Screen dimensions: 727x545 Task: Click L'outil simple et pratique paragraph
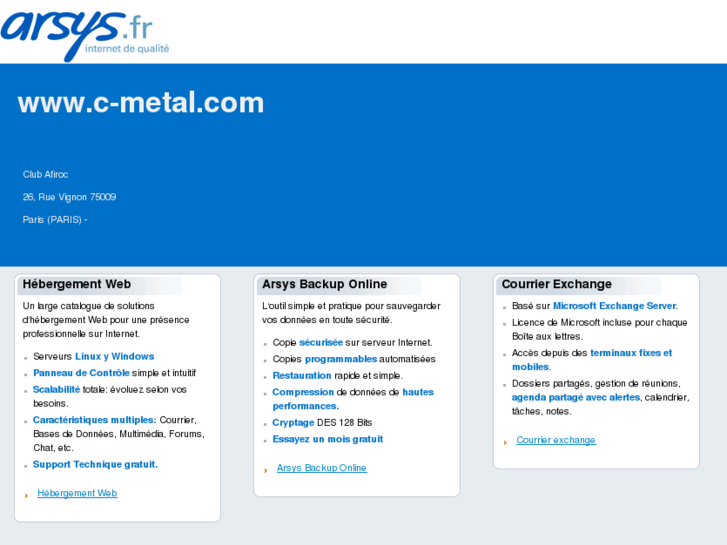pyautogui.click(x=351, y=313)
